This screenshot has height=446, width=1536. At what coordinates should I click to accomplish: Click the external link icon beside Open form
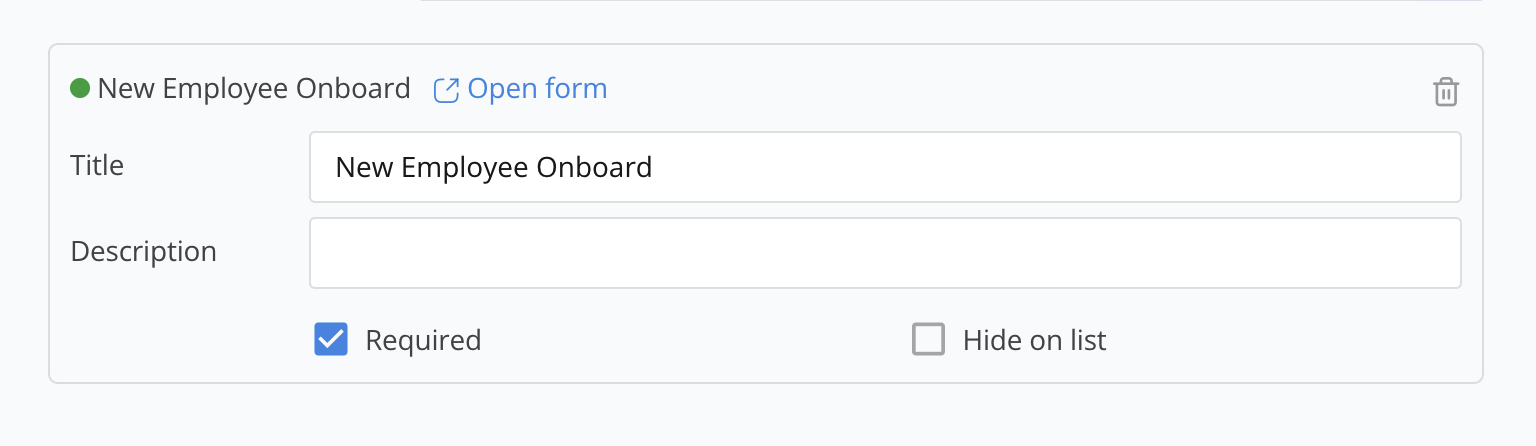pos(445,90)
